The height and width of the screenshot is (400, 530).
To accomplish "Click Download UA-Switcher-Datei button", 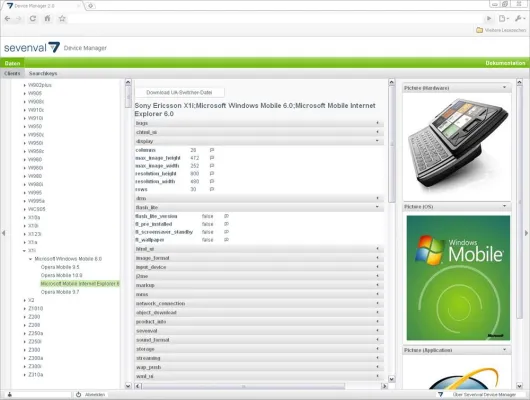I will [x=179, y=92].
